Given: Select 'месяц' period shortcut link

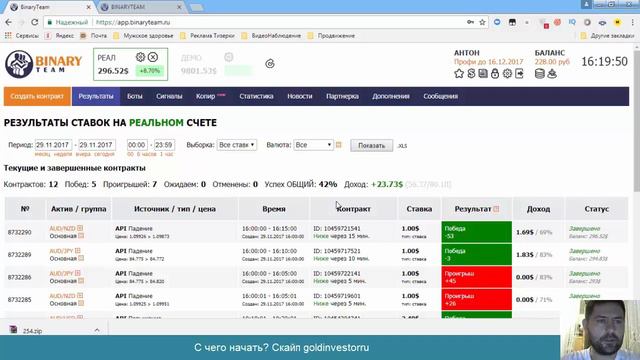Looking at the screenshot, I should tap(42, 154).
